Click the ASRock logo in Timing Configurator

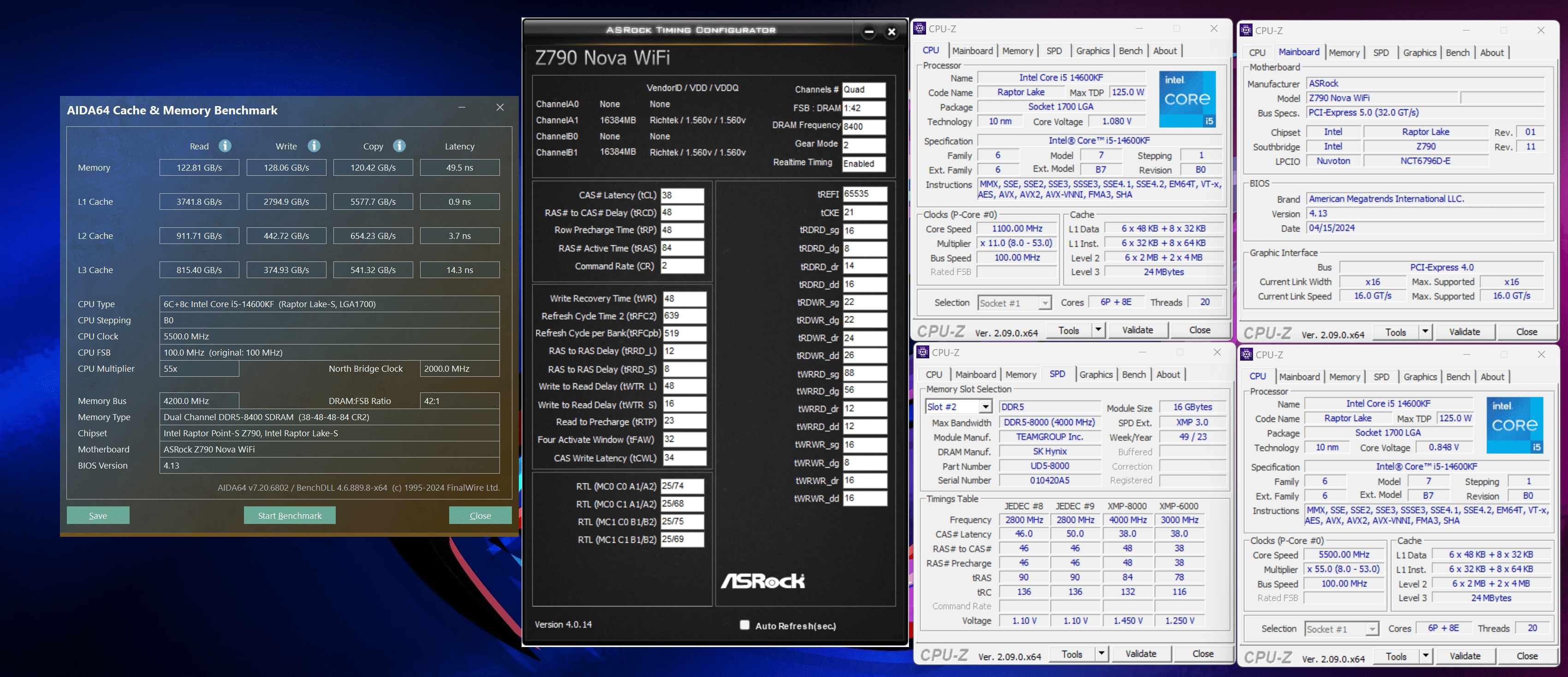[x=763, y=581]
